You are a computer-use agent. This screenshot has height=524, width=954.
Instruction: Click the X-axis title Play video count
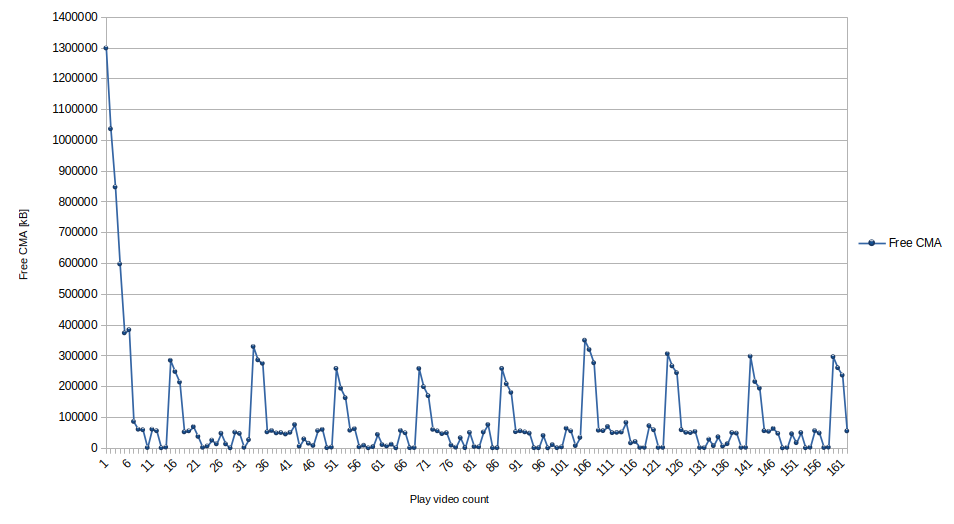[449, 499]
